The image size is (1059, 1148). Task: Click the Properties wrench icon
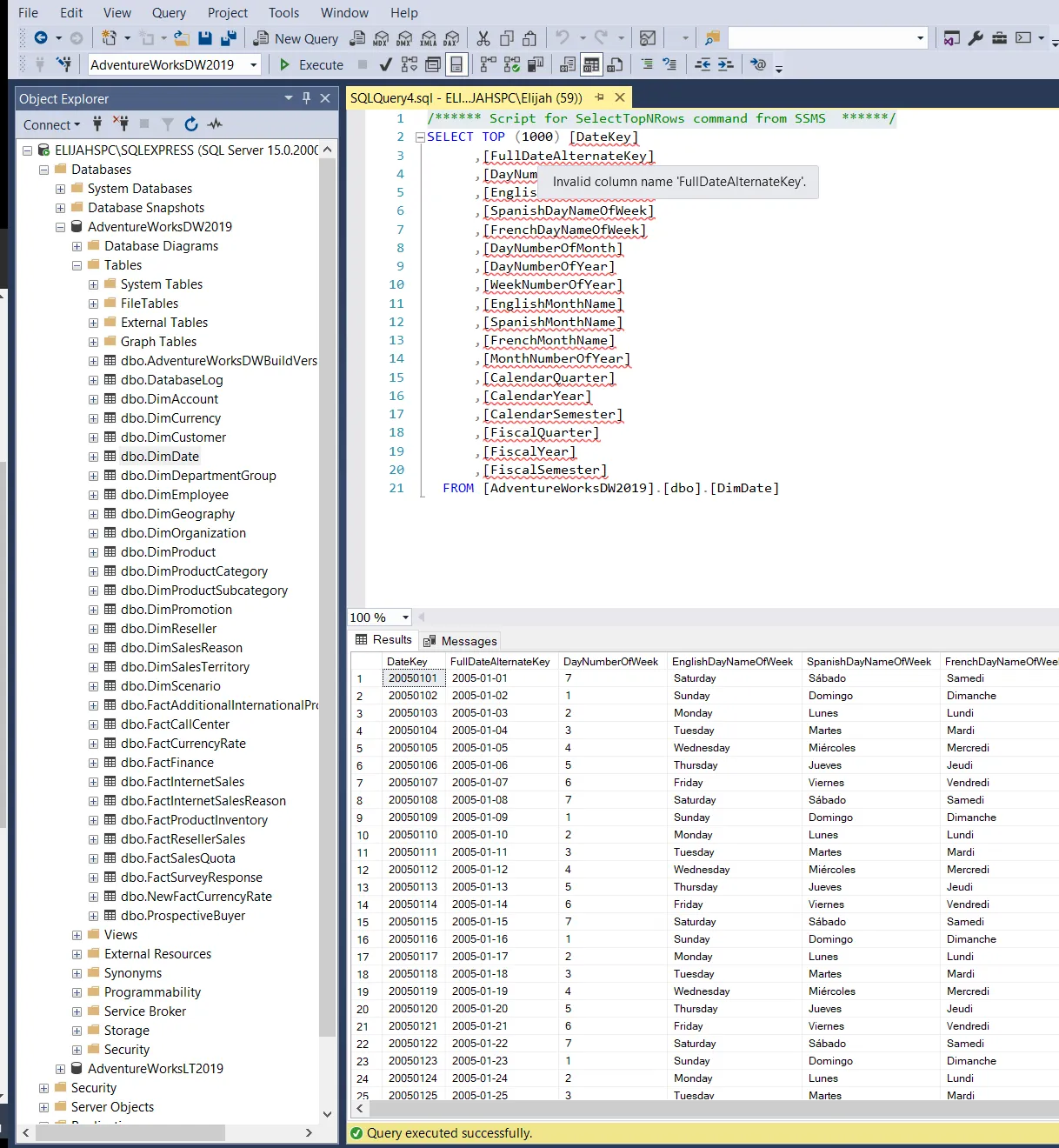tap(976, 38)
